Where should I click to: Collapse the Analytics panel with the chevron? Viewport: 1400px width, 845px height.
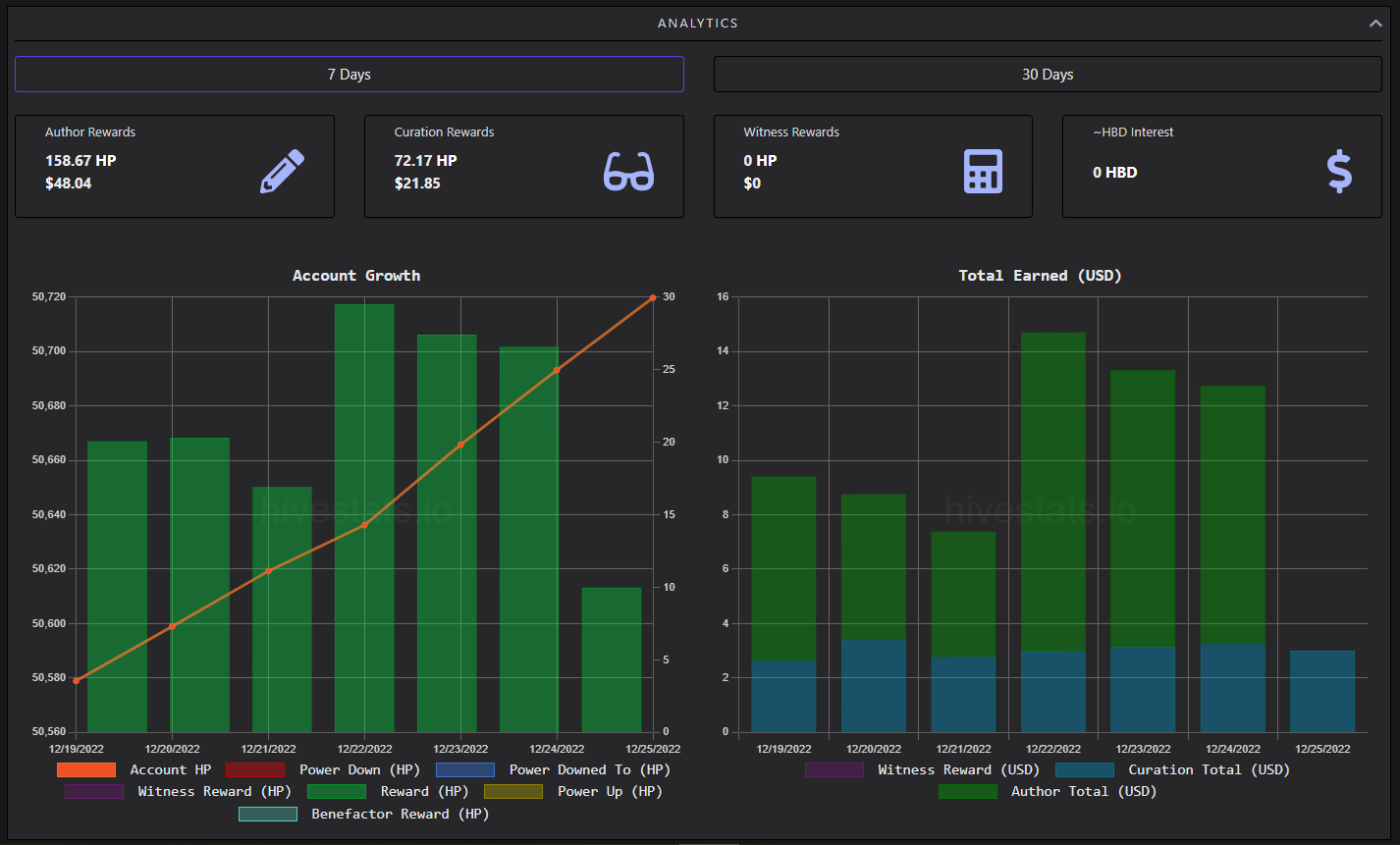[x=1375, y=24]
